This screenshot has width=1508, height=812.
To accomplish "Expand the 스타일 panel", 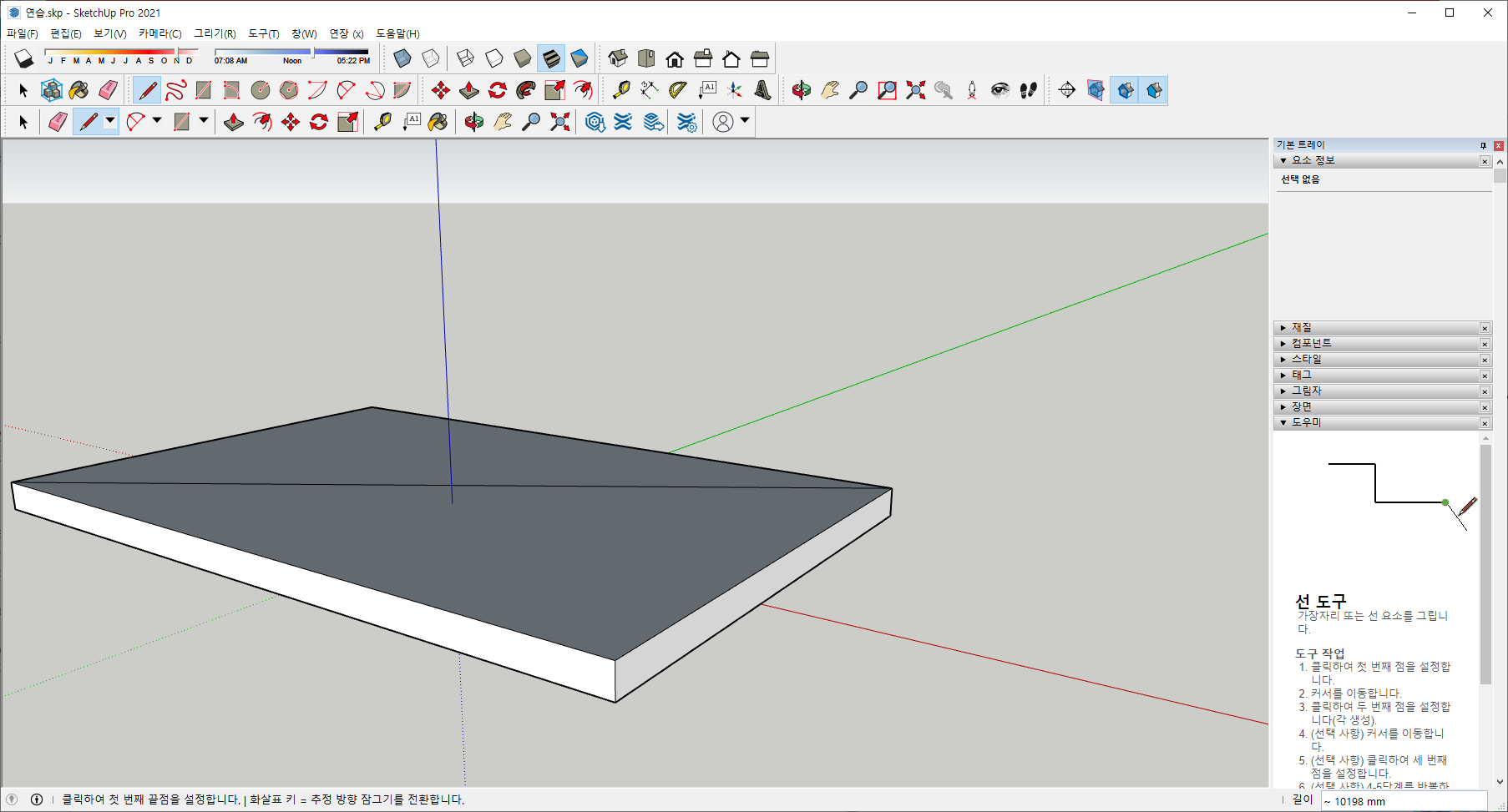I will (x=1283, y=360).
